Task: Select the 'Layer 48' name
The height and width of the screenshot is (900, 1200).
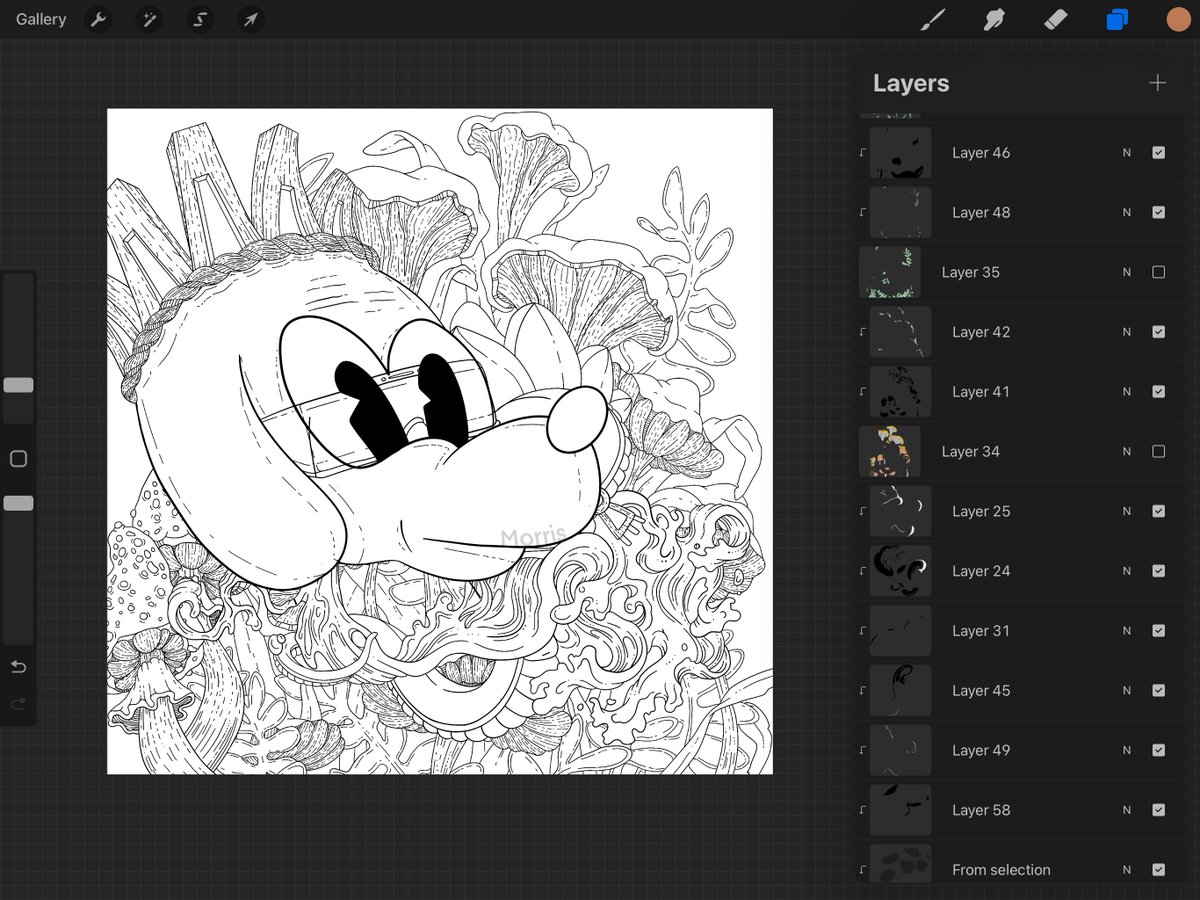Action: pyautogui.click(x=981, y=212)
